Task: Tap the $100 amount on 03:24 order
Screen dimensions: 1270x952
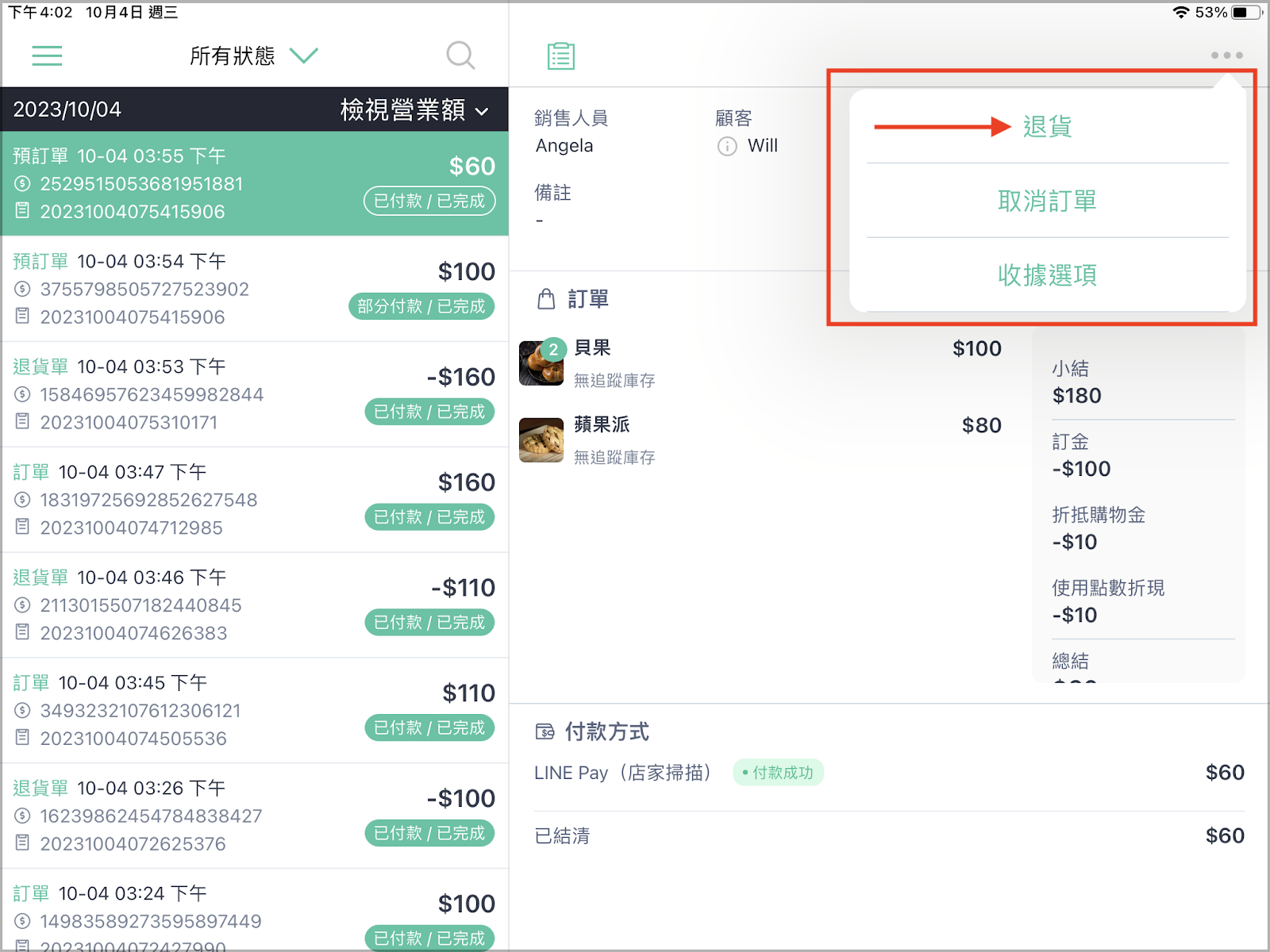Action: coord(467,904)
